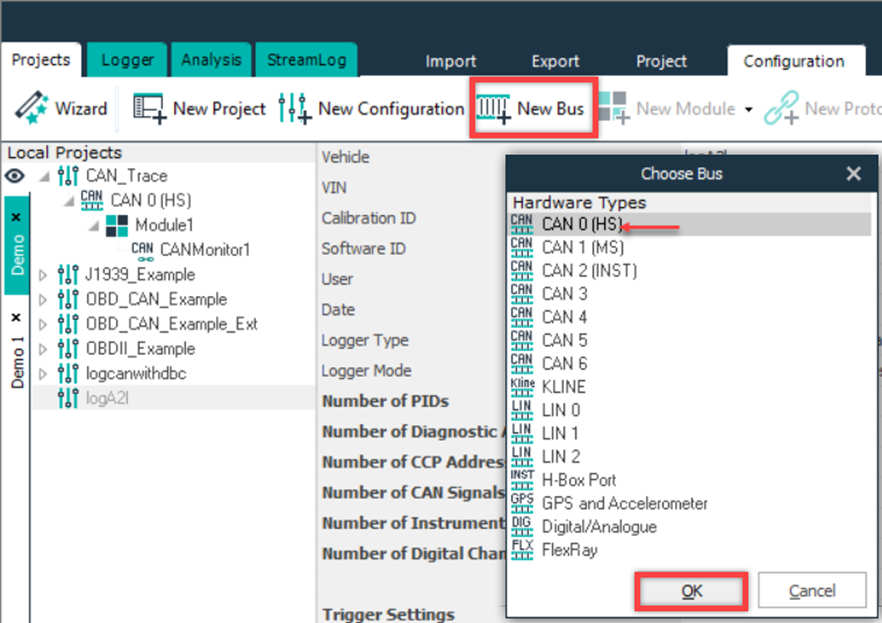Viewport: 882px width, 623px height.
Task: Cancel the Choose Bus dialog
Action: coord(811,591)
